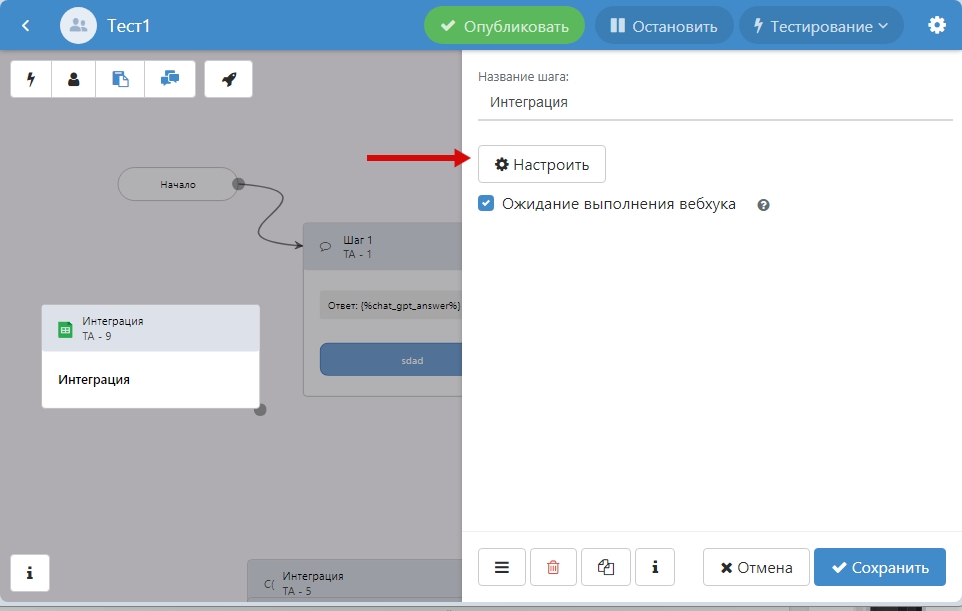Click the rocket launch icon

[x=228, y=80]
